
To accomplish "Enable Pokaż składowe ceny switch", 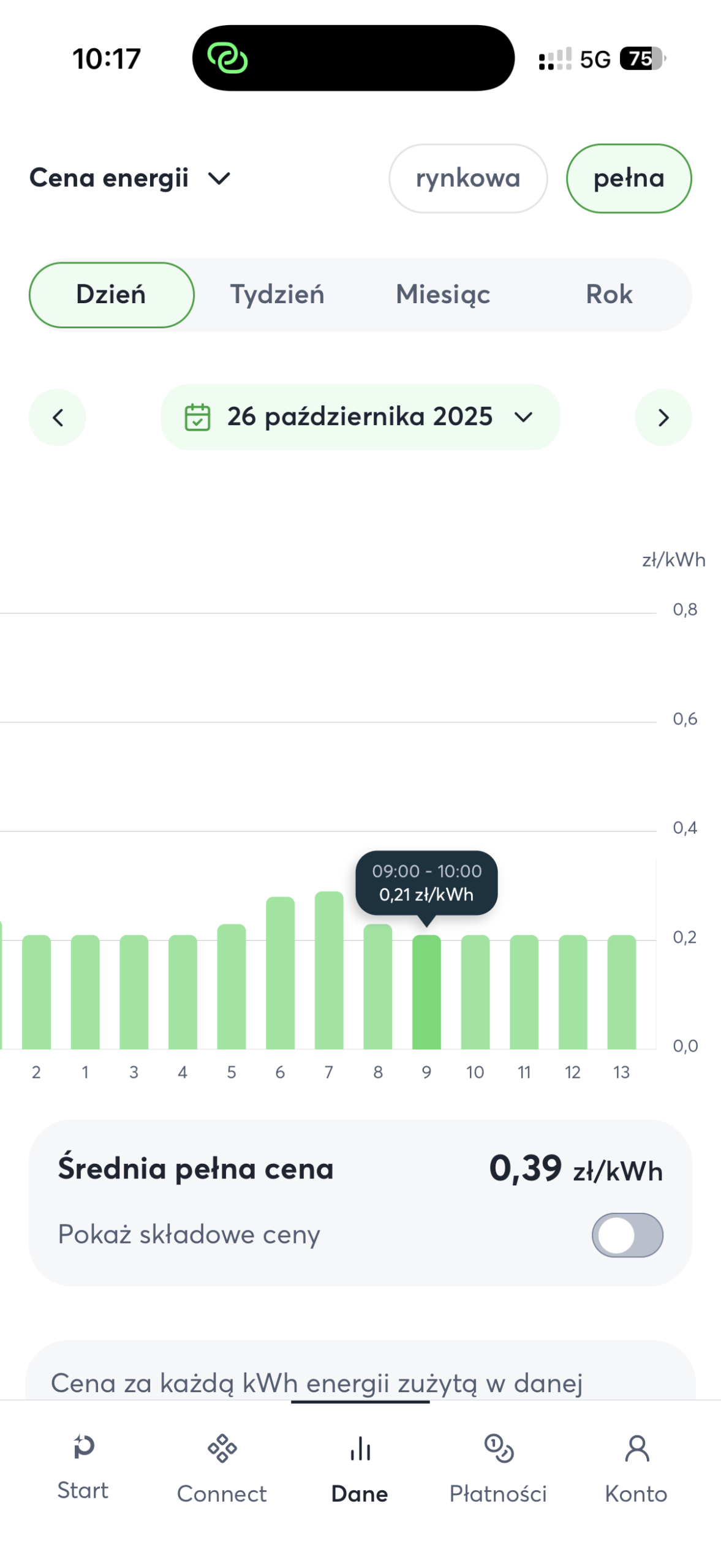I will pos(627,1235).
